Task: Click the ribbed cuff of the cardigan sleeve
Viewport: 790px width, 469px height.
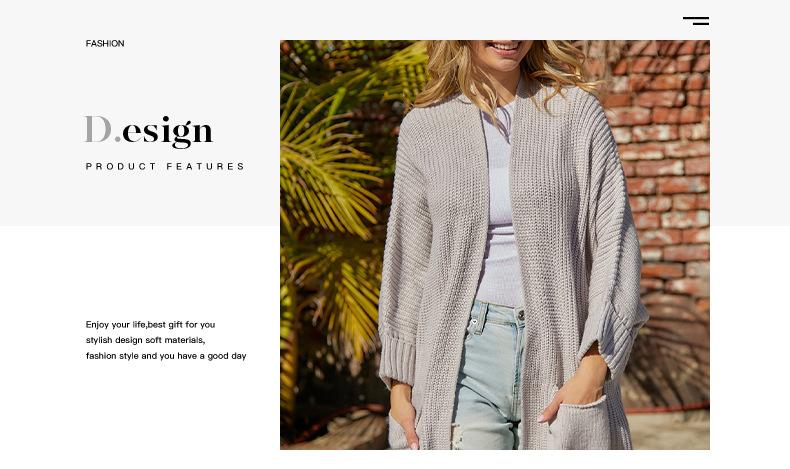Action: (x=398, y=355)
